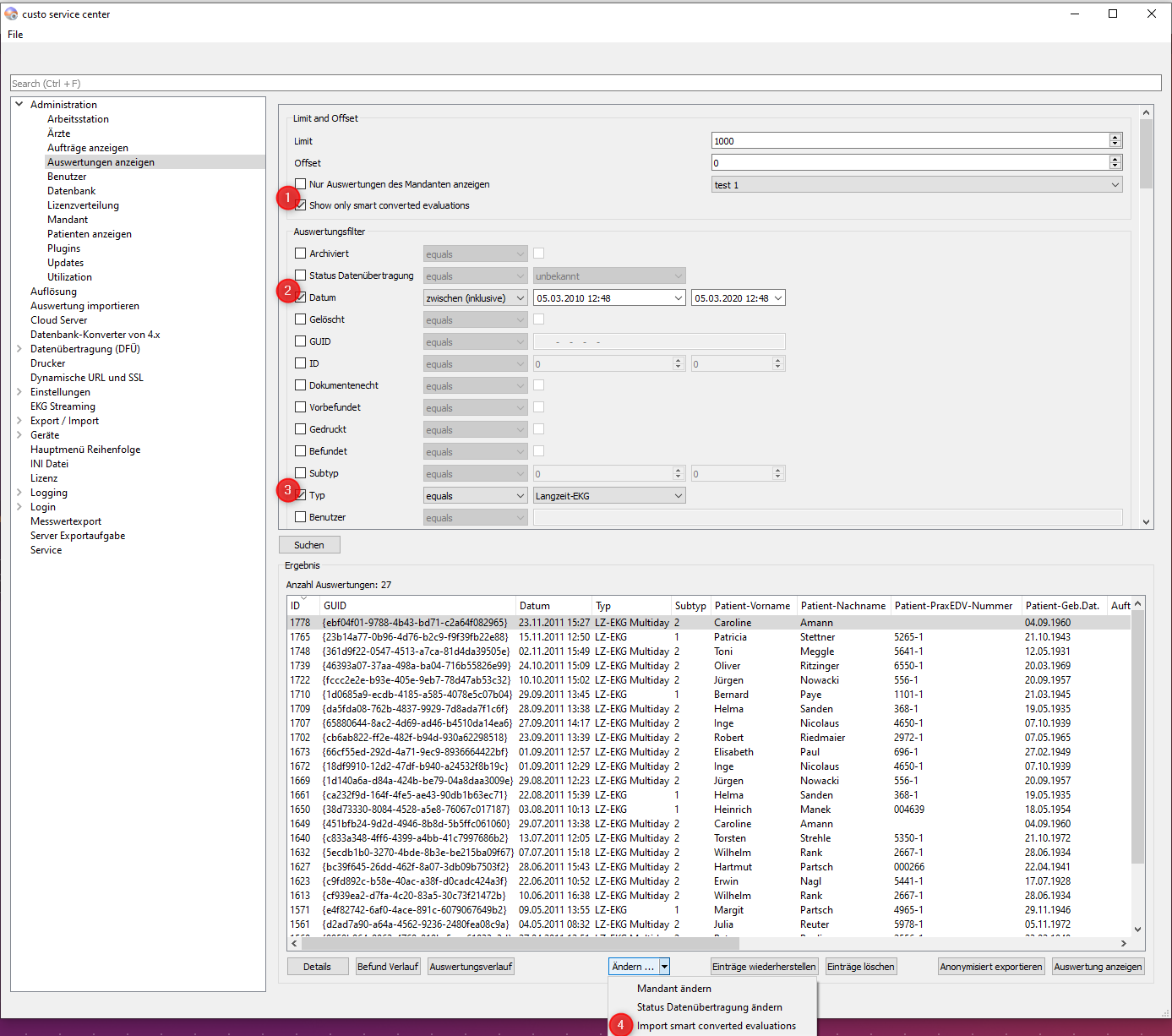
Task: Expand the Datenübertragung (DFÜ) tree node
Action: [19, 349]
